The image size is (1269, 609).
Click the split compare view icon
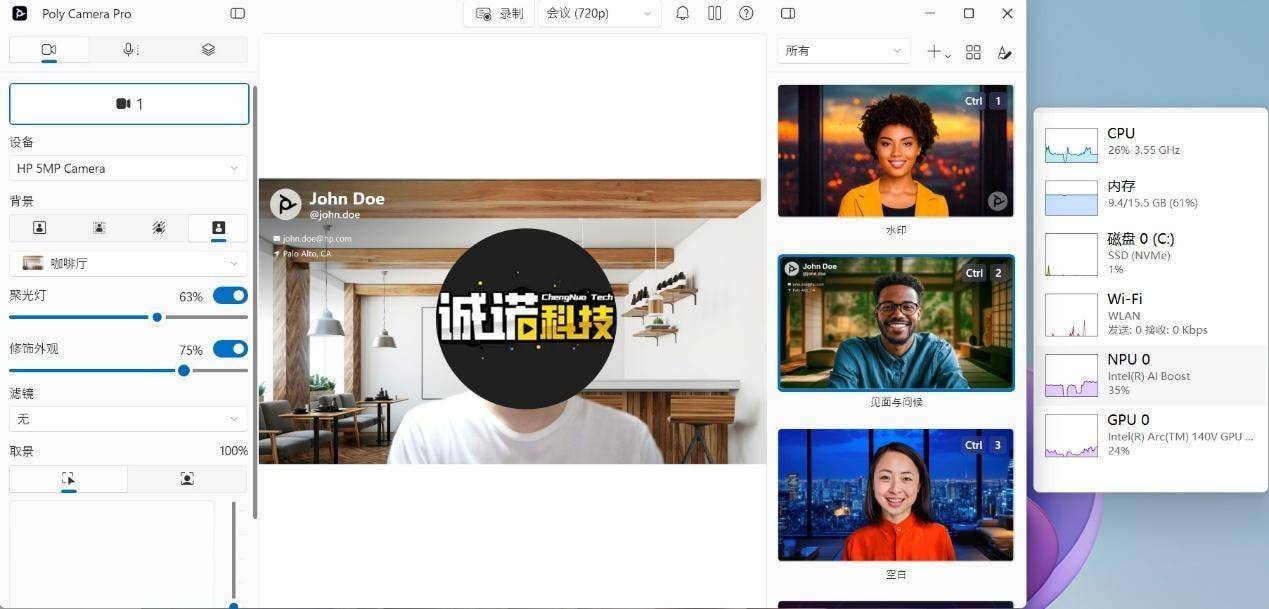(714, 14)
